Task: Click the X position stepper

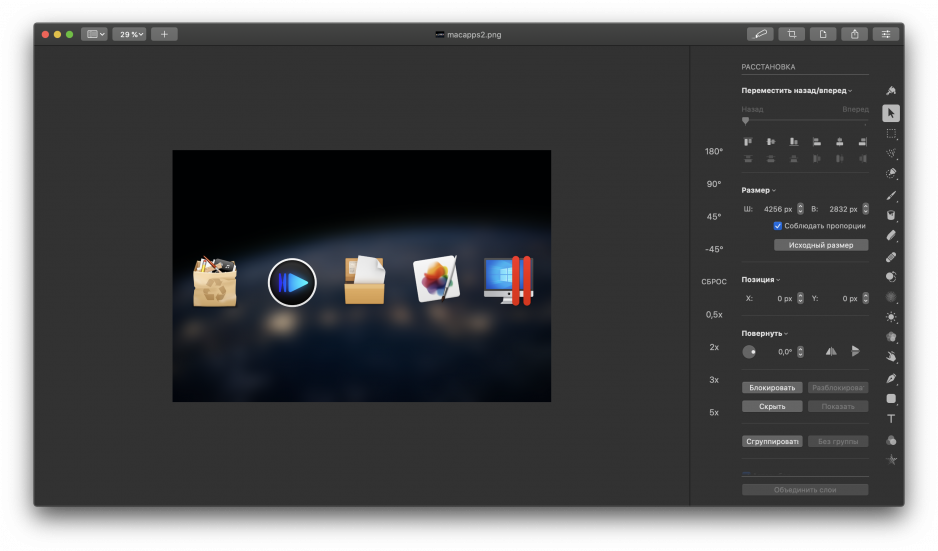Action: 800,298
